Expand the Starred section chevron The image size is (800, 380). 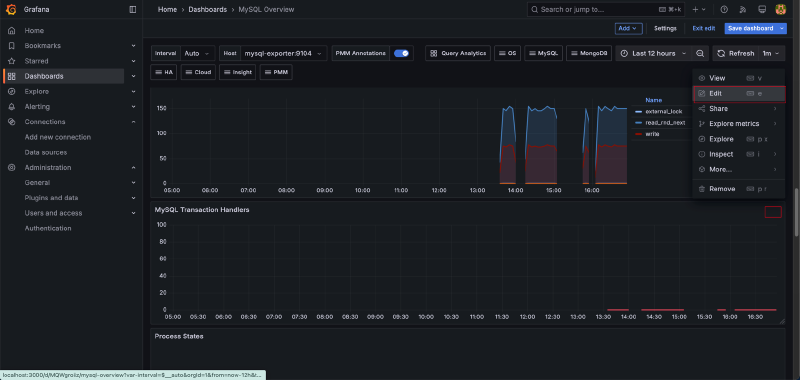click(133, 61)
